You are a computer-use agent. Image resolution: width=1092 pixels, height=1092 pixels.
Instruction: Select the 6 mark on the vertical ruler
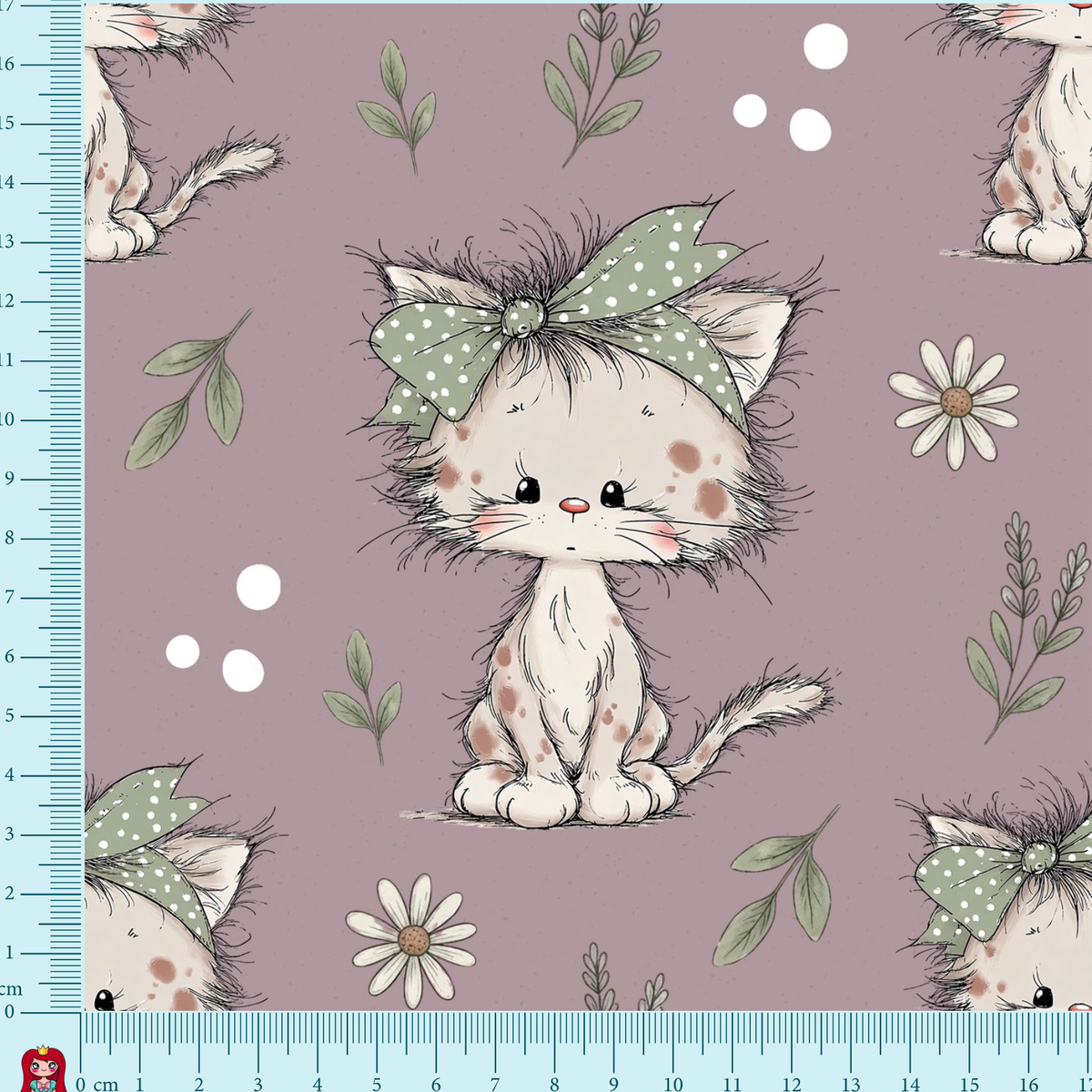(x=8, y=656)
